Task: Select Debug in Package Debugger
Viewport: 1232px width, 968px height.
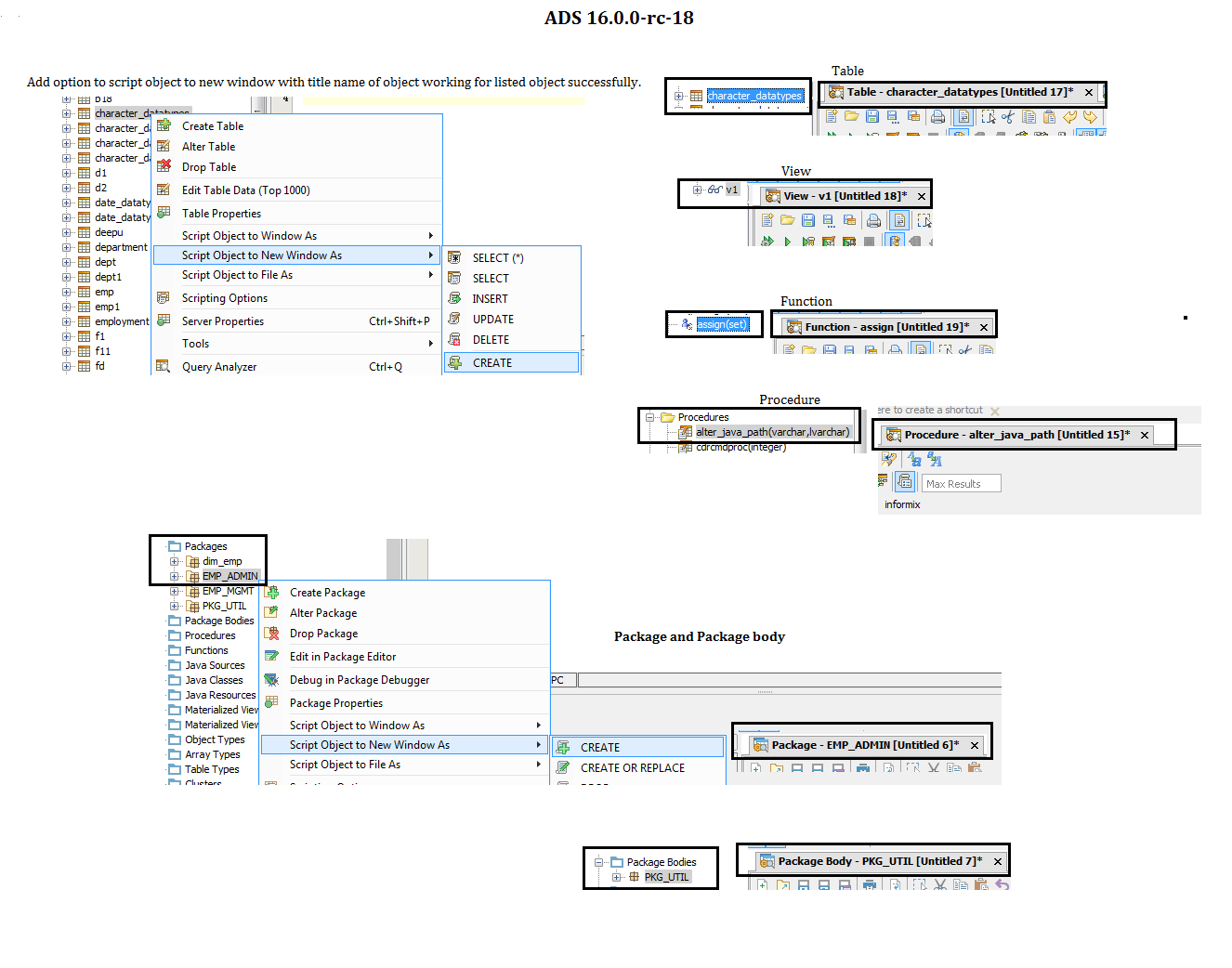Action: pos(405,679)
